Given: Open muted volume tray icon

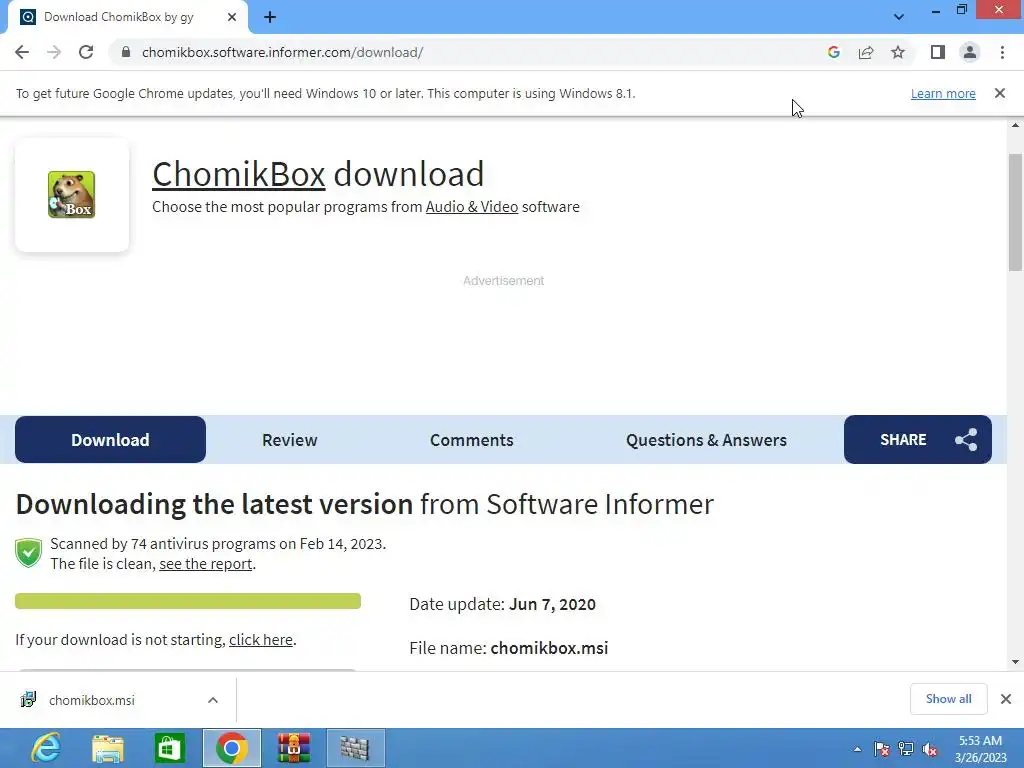Looking at the screenshot, I should tap(930, 749).
